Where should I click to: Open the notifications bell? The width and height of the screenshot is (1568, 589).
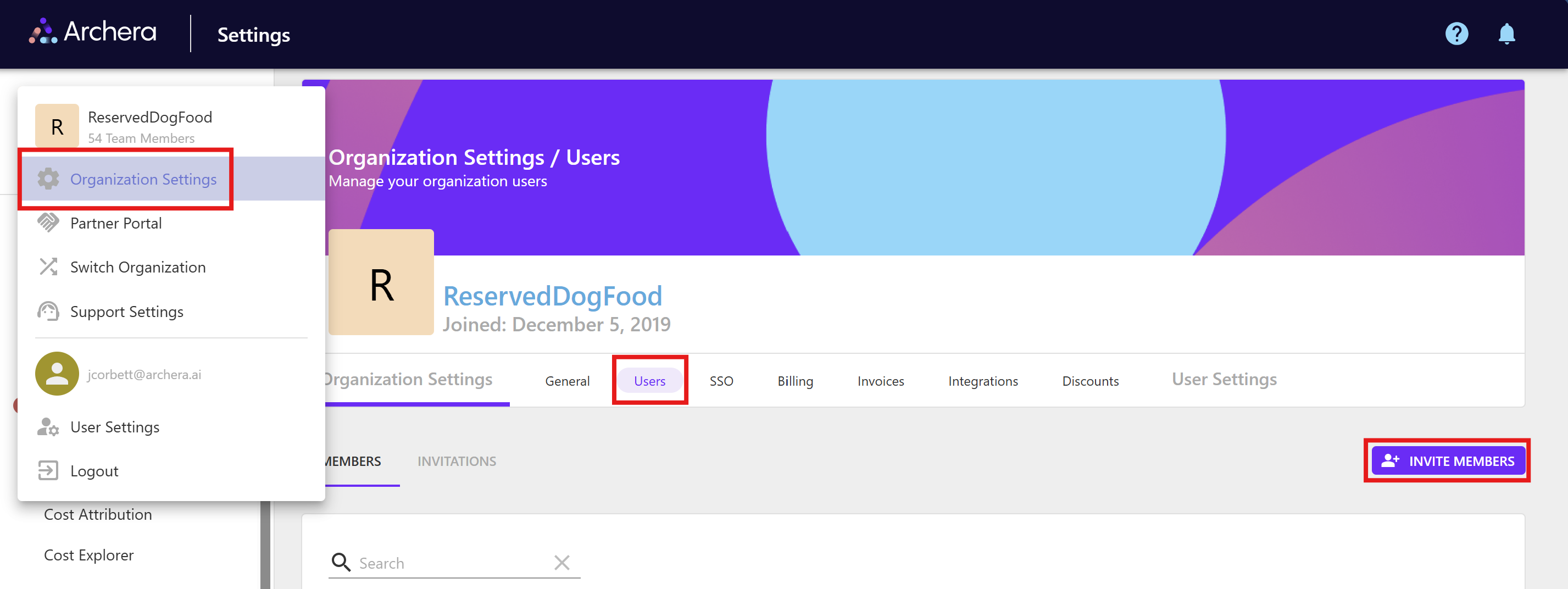pyautogui.click(x=1507, y=34)
